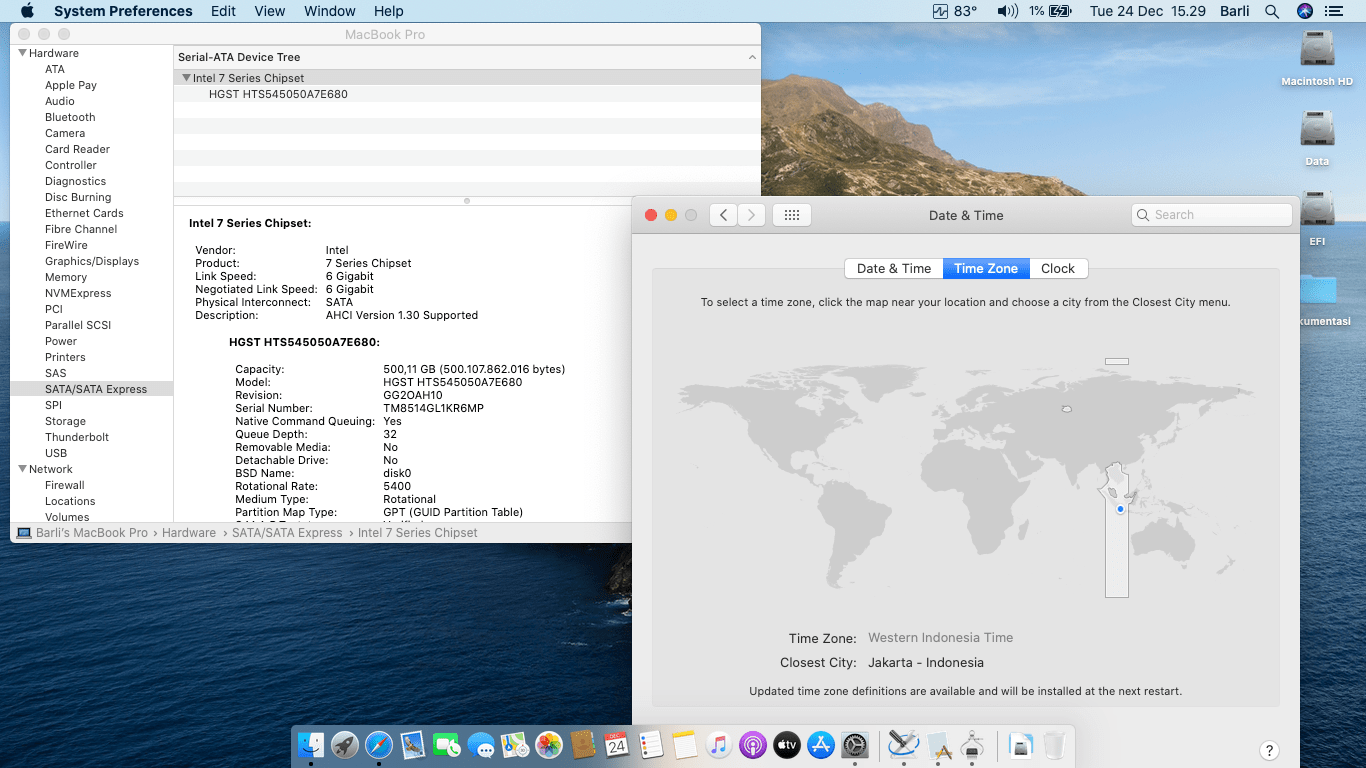Open the Window menu
The height and width of the screenshot is (768, 1366).
pyautogui.click(x=329, y=11)
